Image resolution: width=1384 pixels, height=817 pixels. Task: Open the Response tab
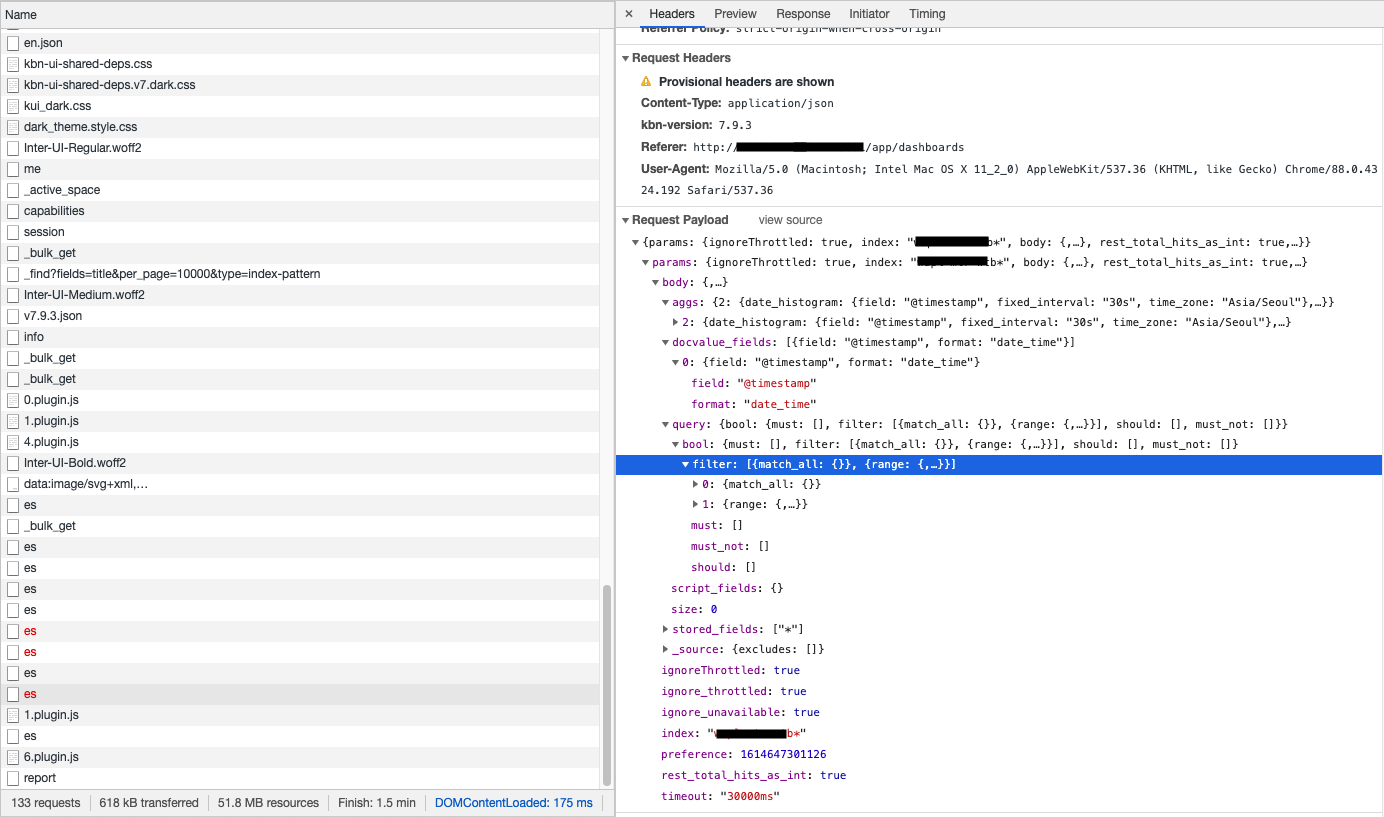[x=803, y=14]
